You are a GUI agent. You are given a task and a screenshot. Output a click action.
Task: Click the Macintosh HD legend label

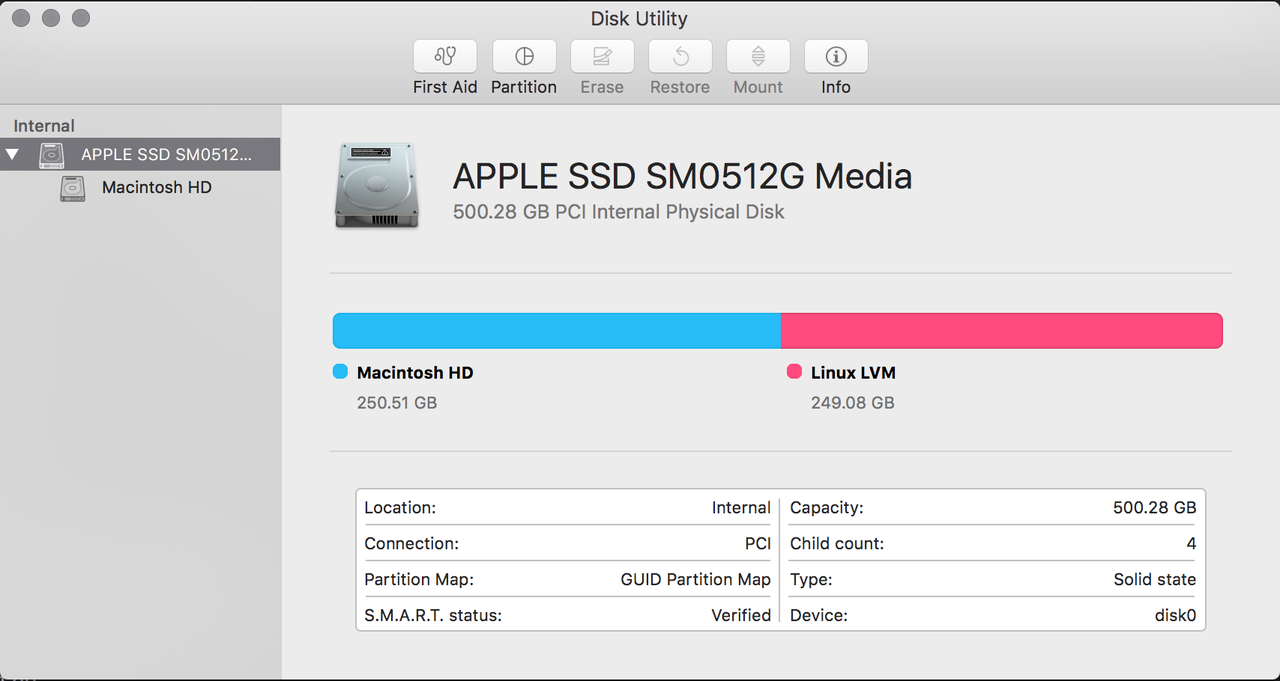415,373
